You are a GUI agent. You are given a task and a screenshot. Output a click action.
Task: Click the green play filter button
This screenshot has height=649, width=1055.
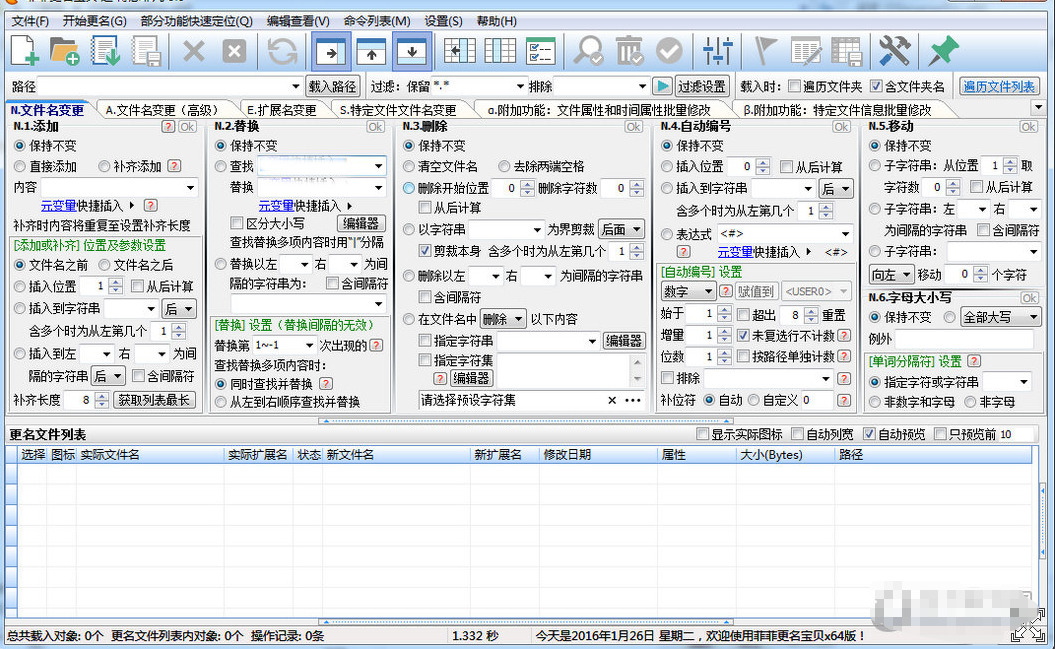coord(662,87)
